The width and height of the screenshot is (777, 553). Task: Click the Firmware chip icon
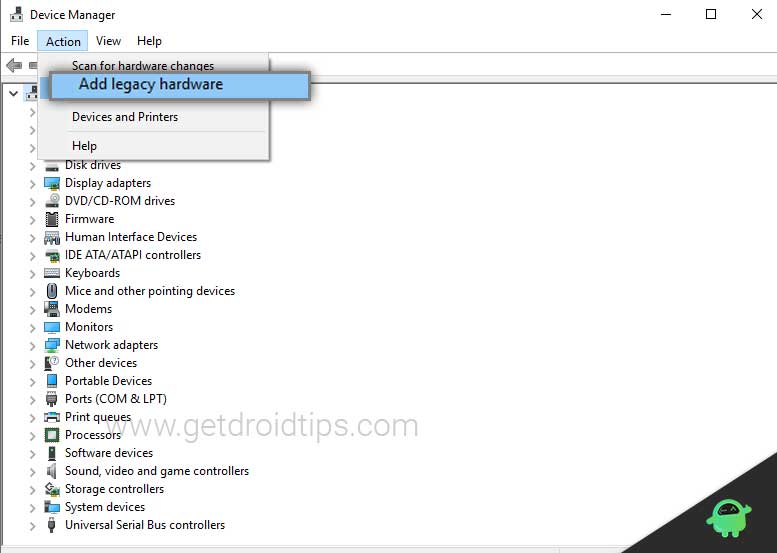click(52, 219)
